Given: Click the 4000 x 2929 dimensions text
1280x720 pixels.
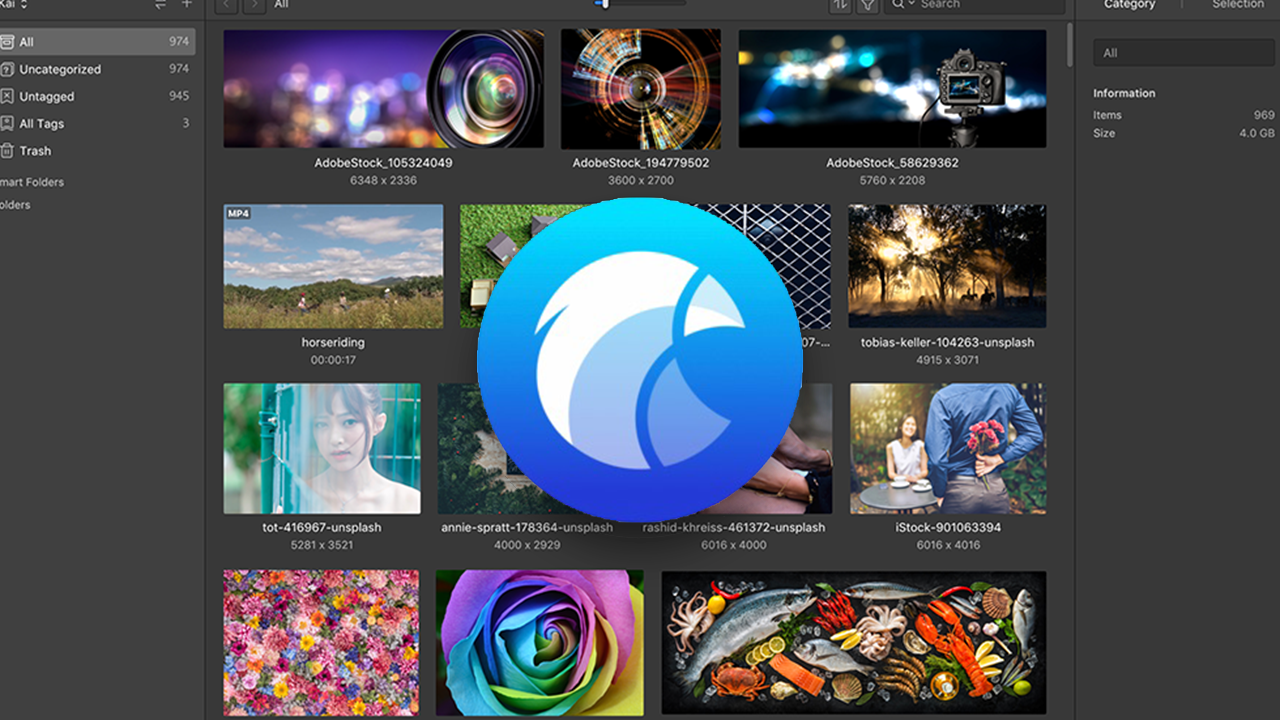Looking at the screenshot, I should coord(527,545).
